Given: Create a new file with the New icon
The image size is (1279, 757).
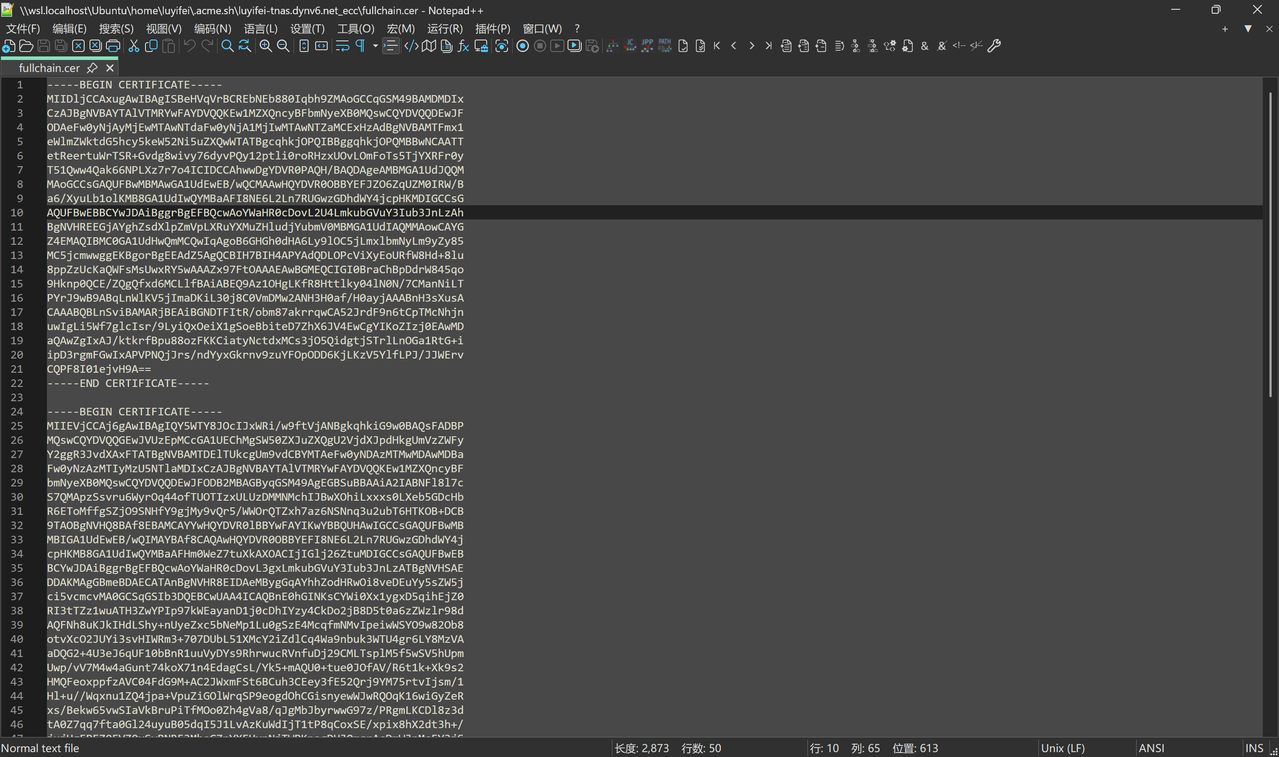Looking at the screenshot, I should pos(9,46).
